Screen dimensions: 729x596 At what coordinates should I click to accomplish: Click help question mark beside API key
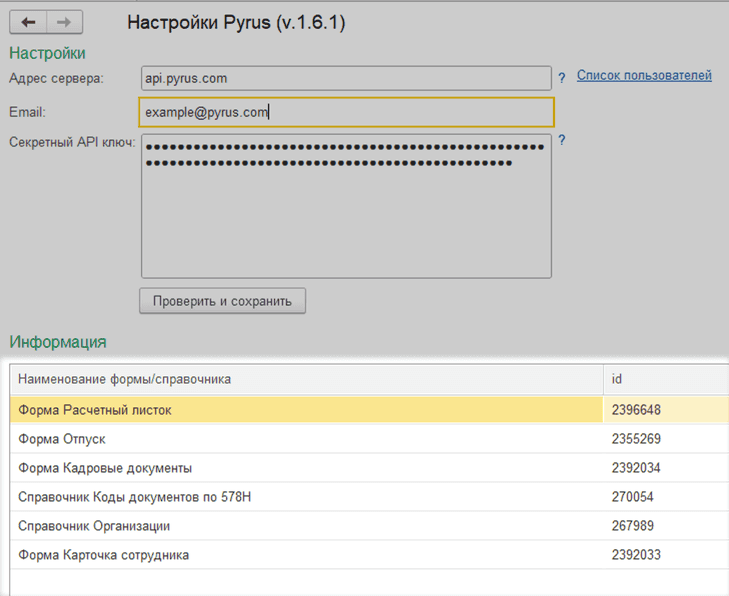(x=562, y=141)
